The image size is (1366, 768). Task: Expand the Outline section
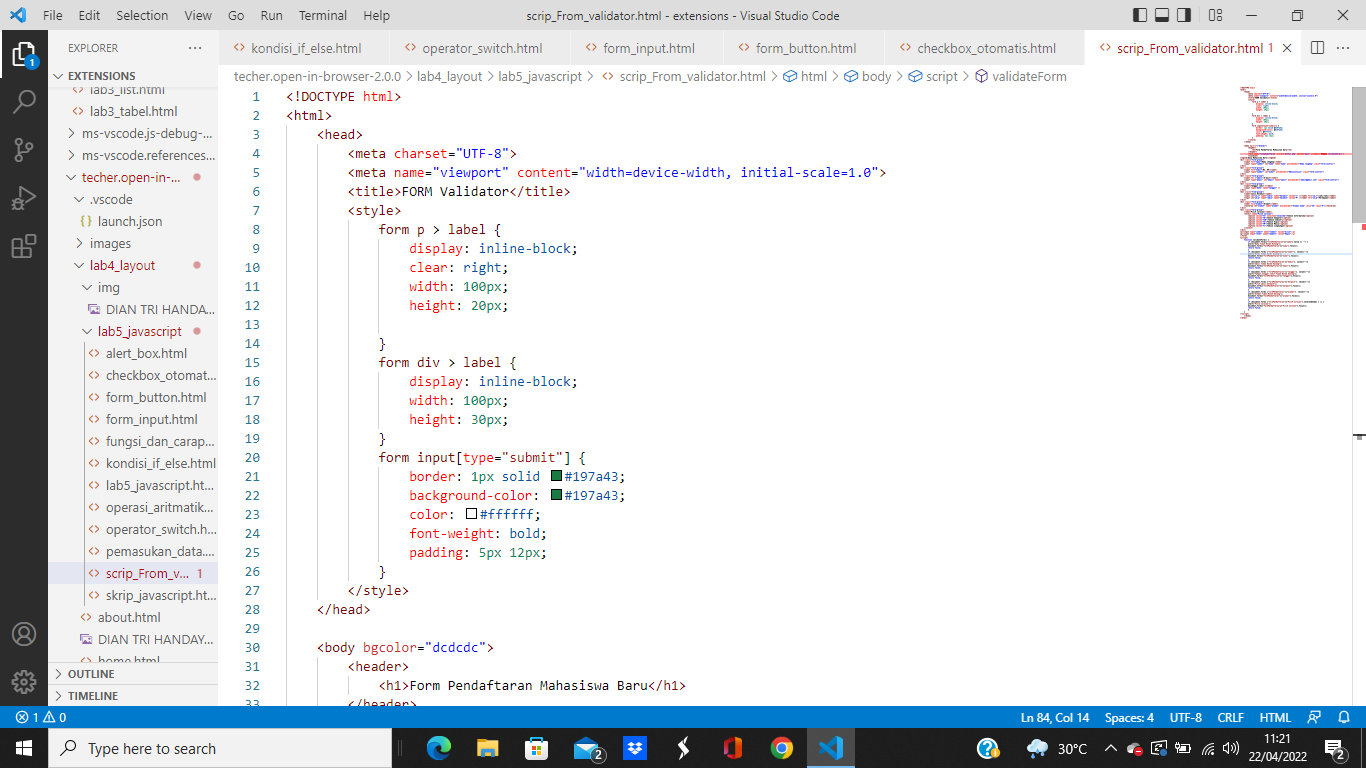tap(90, 673)
